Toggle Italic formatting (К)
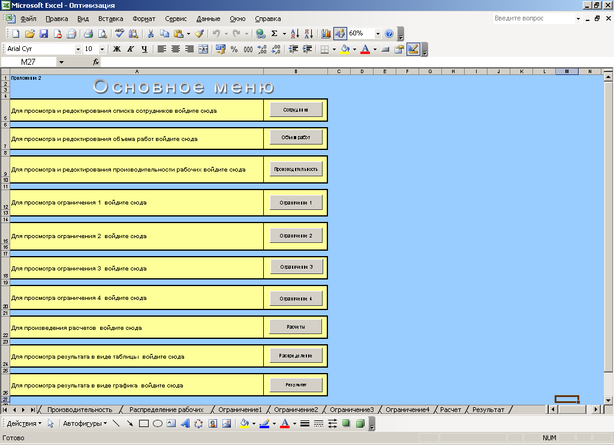 tap(131, 48)
